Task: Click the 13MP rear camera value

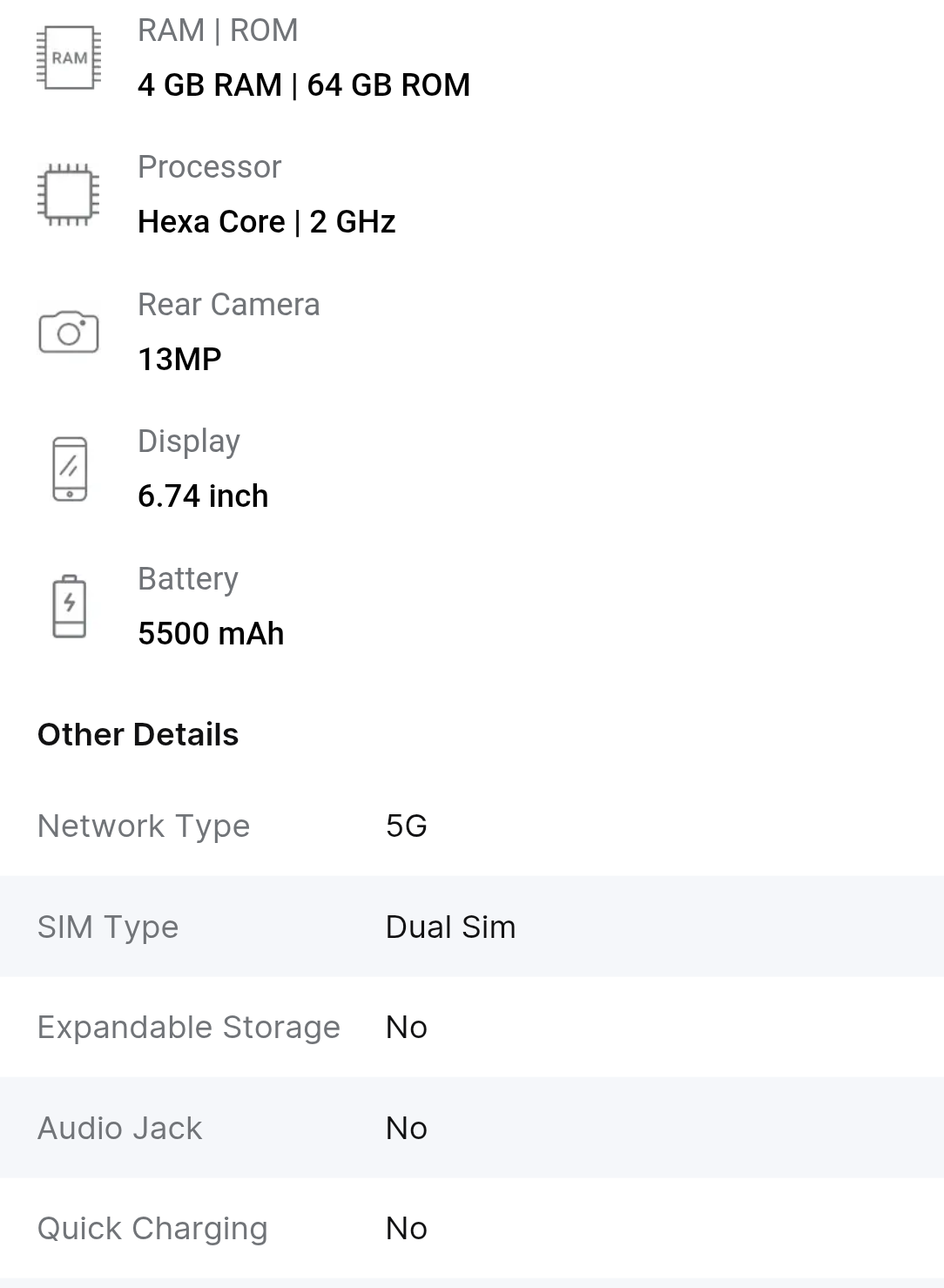Action: tap(179, 359)
